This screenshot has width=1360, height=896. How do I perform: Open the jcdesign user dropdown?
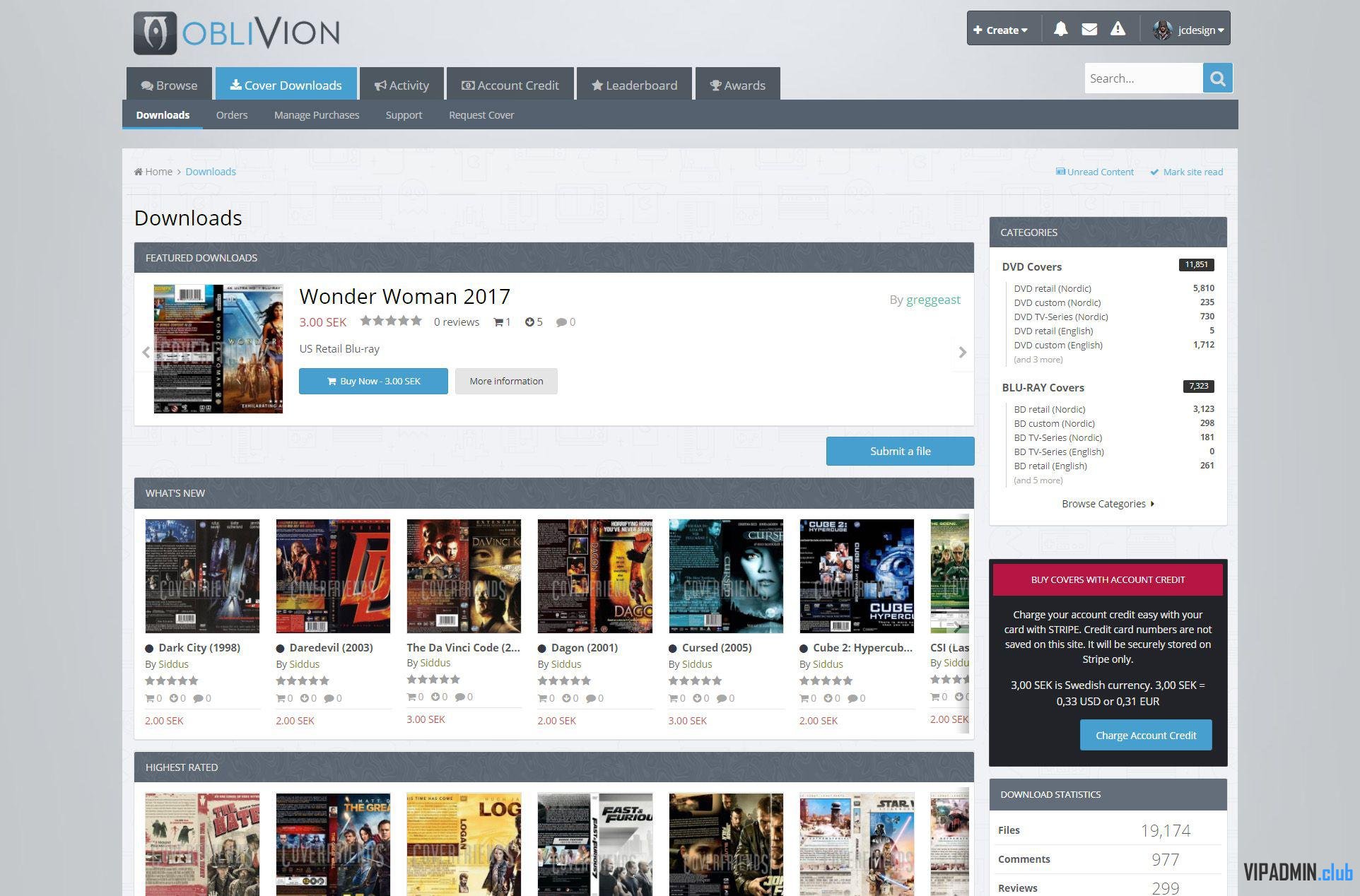[x=1201, y=30]
